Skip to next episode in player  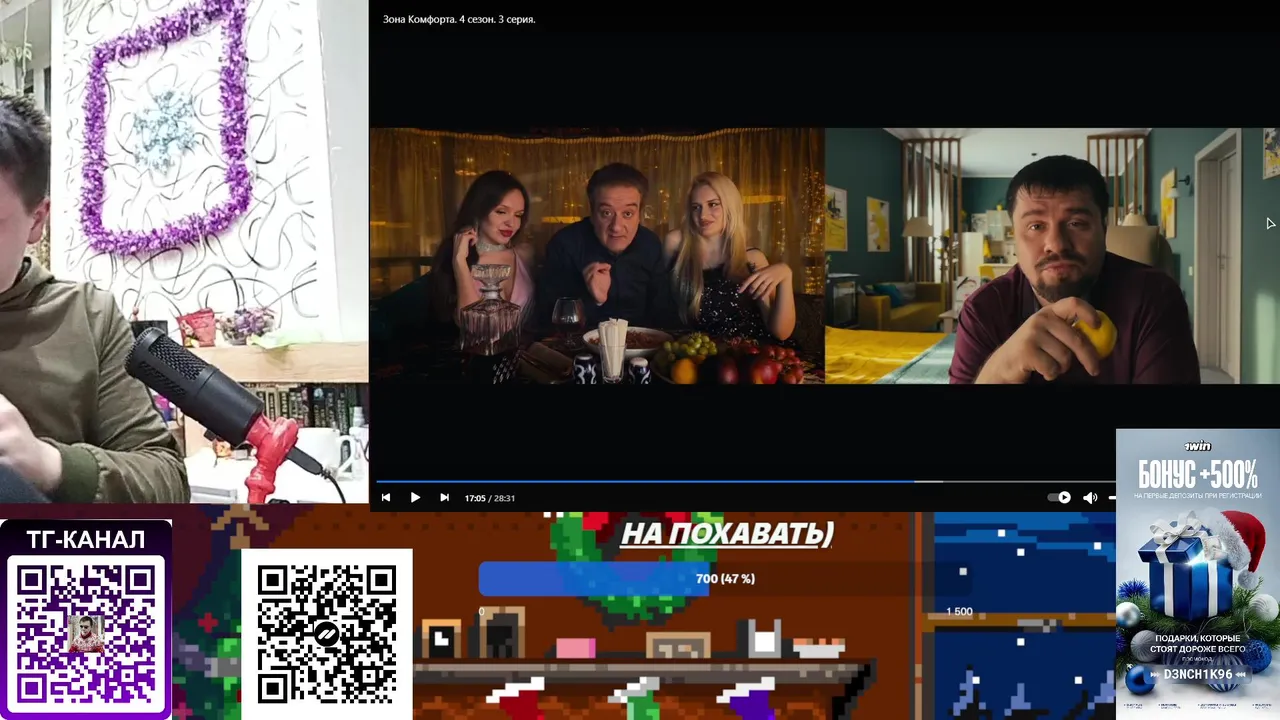point(444,498)
